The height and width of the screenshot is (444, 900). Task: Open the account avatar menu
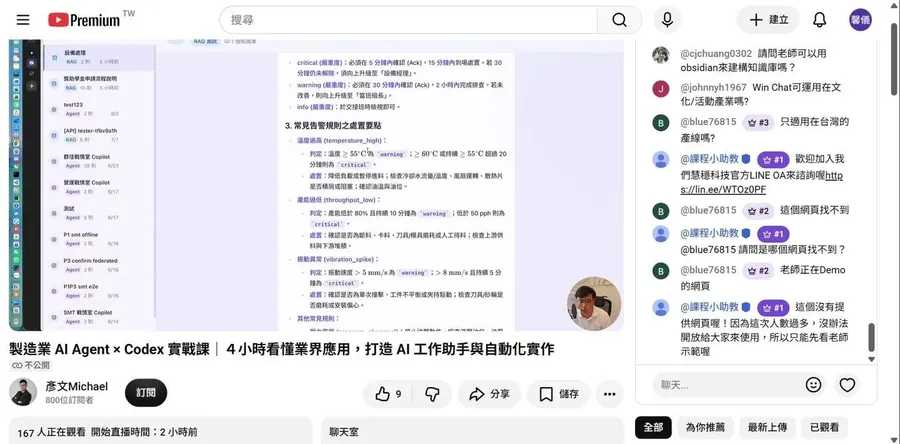click(860, 20)
